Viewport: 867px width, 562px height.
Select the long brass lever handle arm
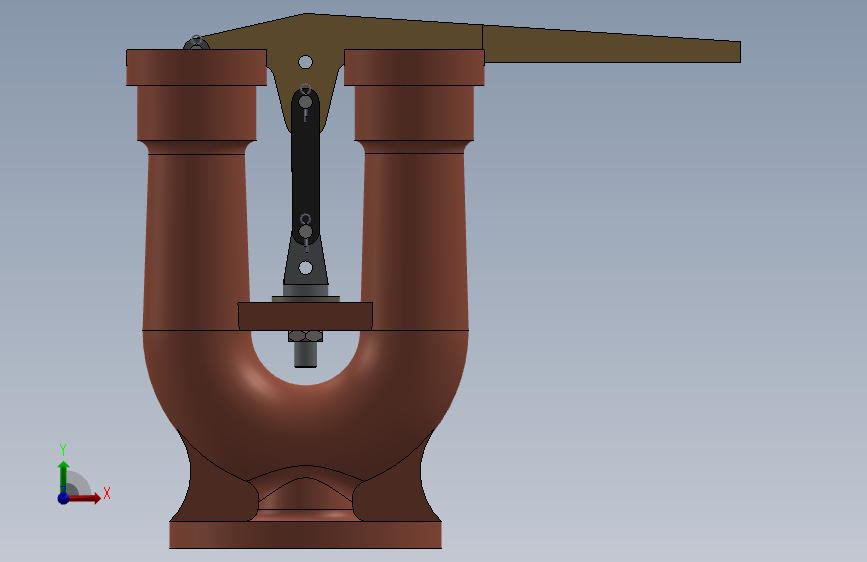pos(611,44)
